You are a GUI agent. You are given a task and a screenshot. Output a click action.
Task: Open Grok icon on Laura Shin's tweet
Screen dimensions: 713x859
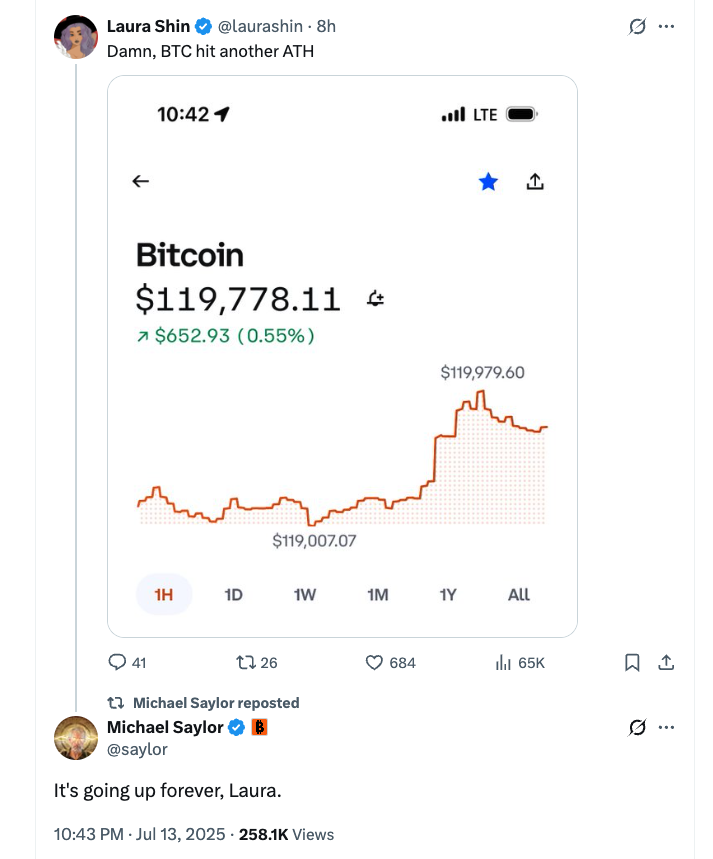(637, 27)
